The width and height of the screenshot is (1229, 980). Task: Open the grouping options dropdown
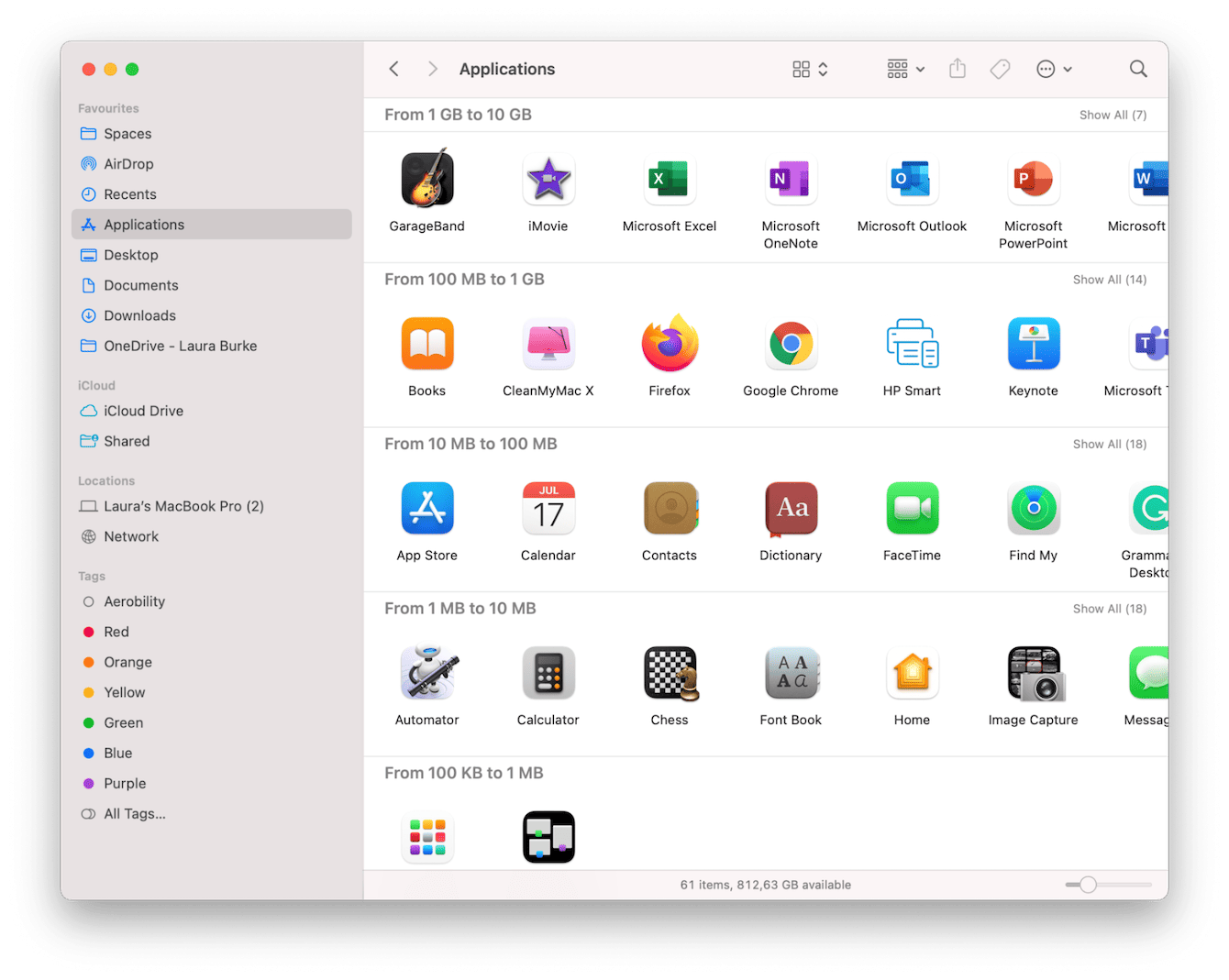903,69
